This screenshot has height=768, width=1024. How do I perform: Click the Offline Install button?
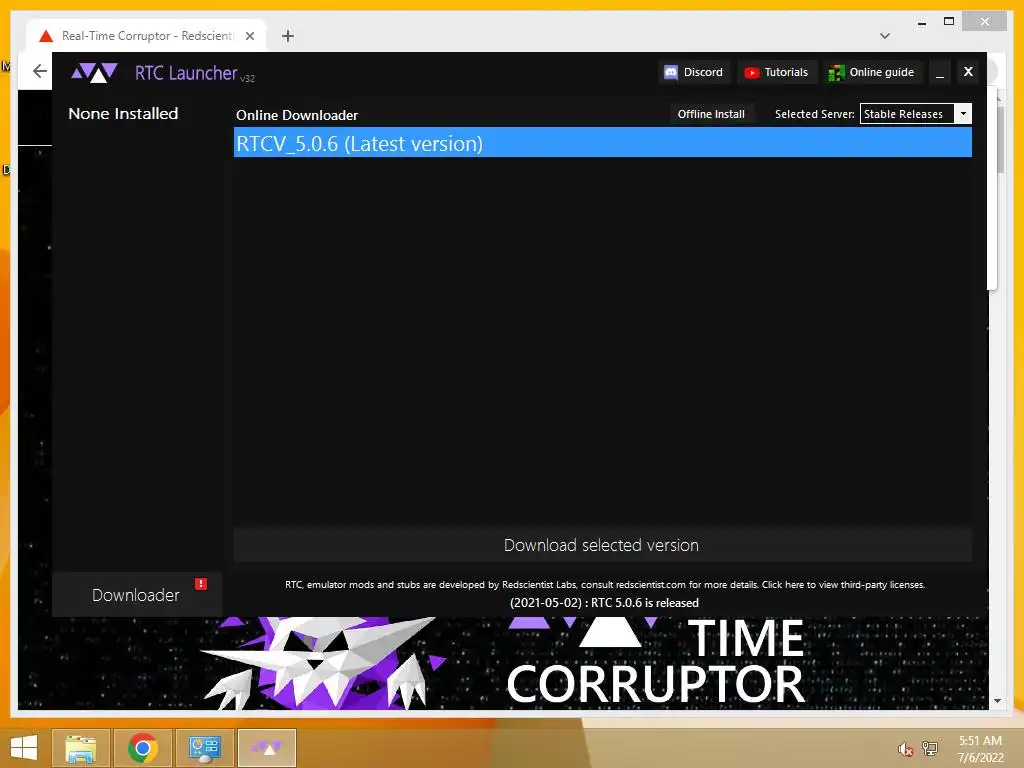point(711,114)
